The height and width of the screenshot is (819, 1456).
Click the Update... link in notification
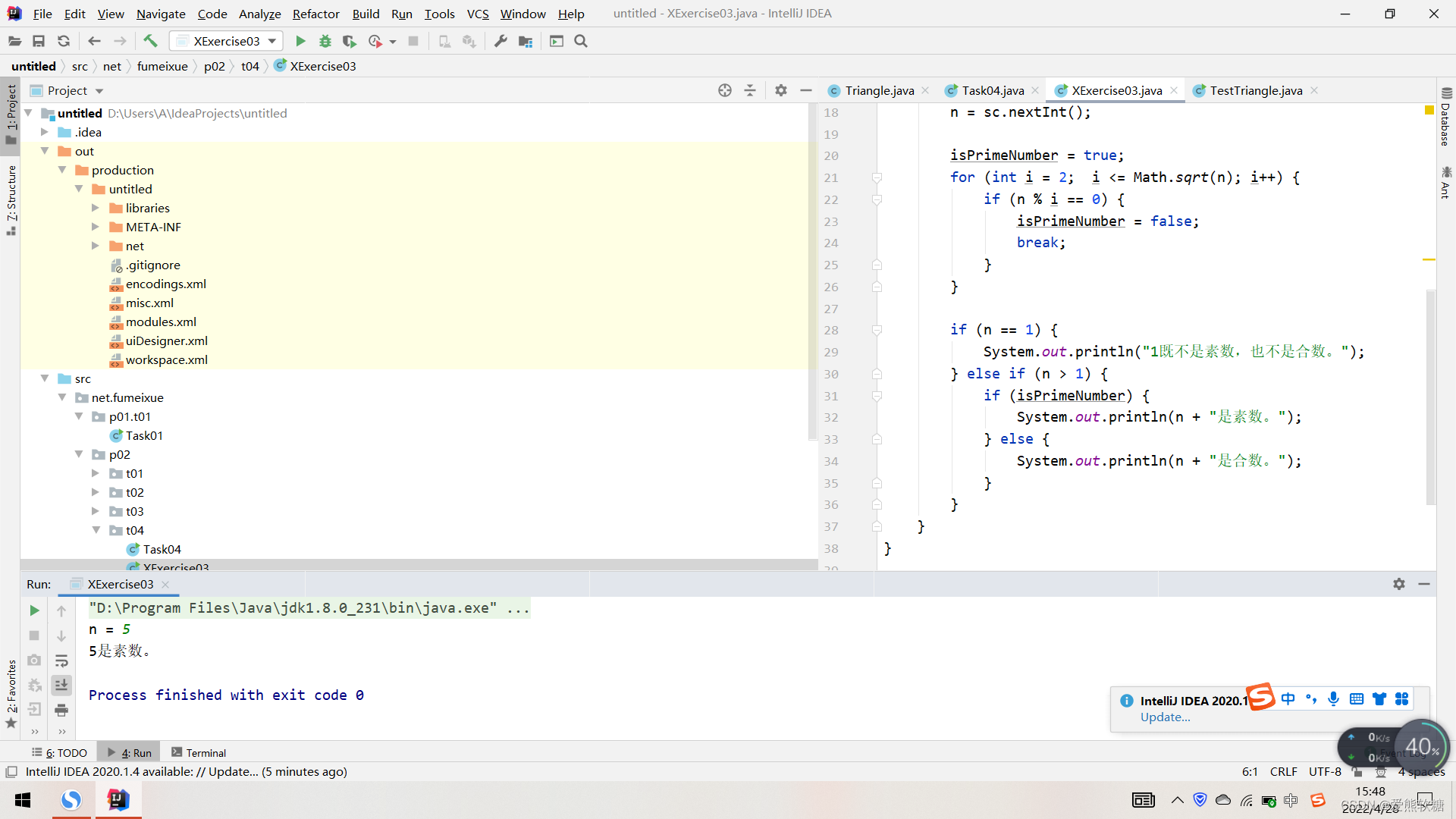1165,717
